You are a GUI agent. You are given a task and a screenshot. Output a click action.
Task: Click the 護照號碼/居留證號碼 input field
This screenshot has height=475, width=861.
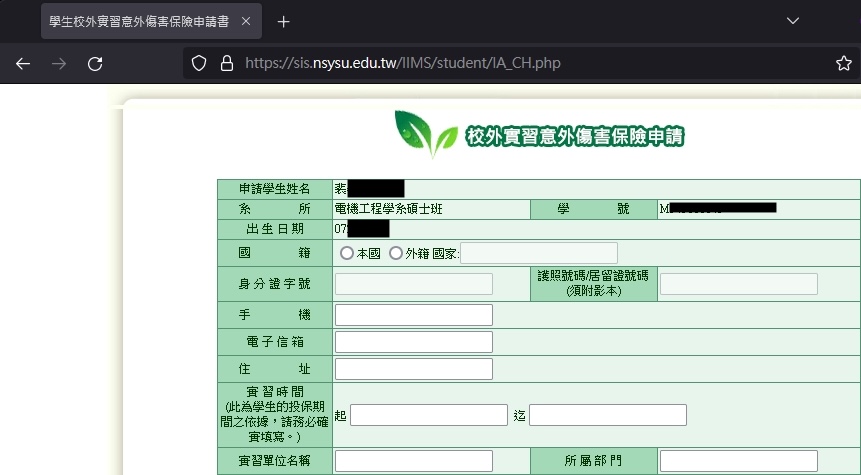click(739, 284)
